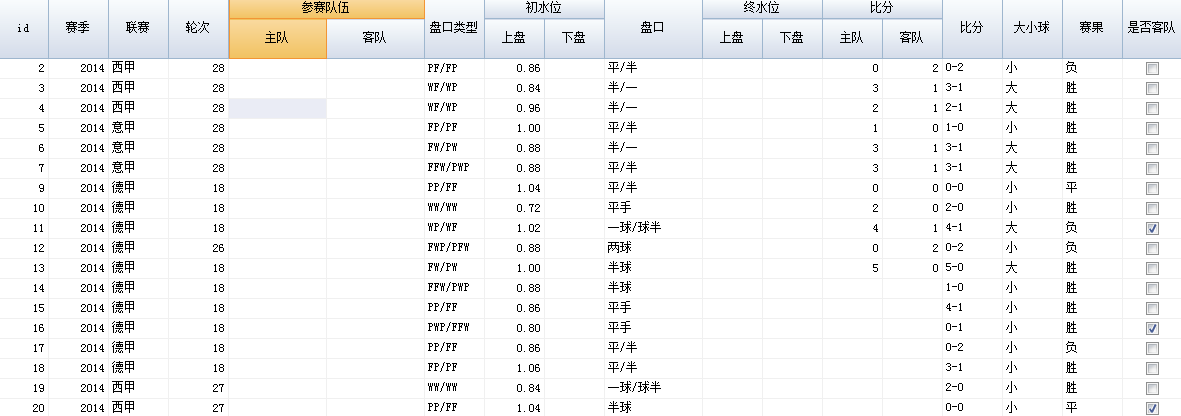Click the 是否客队 column header
Viewport: 1181px width, 416px height.
1152,29
